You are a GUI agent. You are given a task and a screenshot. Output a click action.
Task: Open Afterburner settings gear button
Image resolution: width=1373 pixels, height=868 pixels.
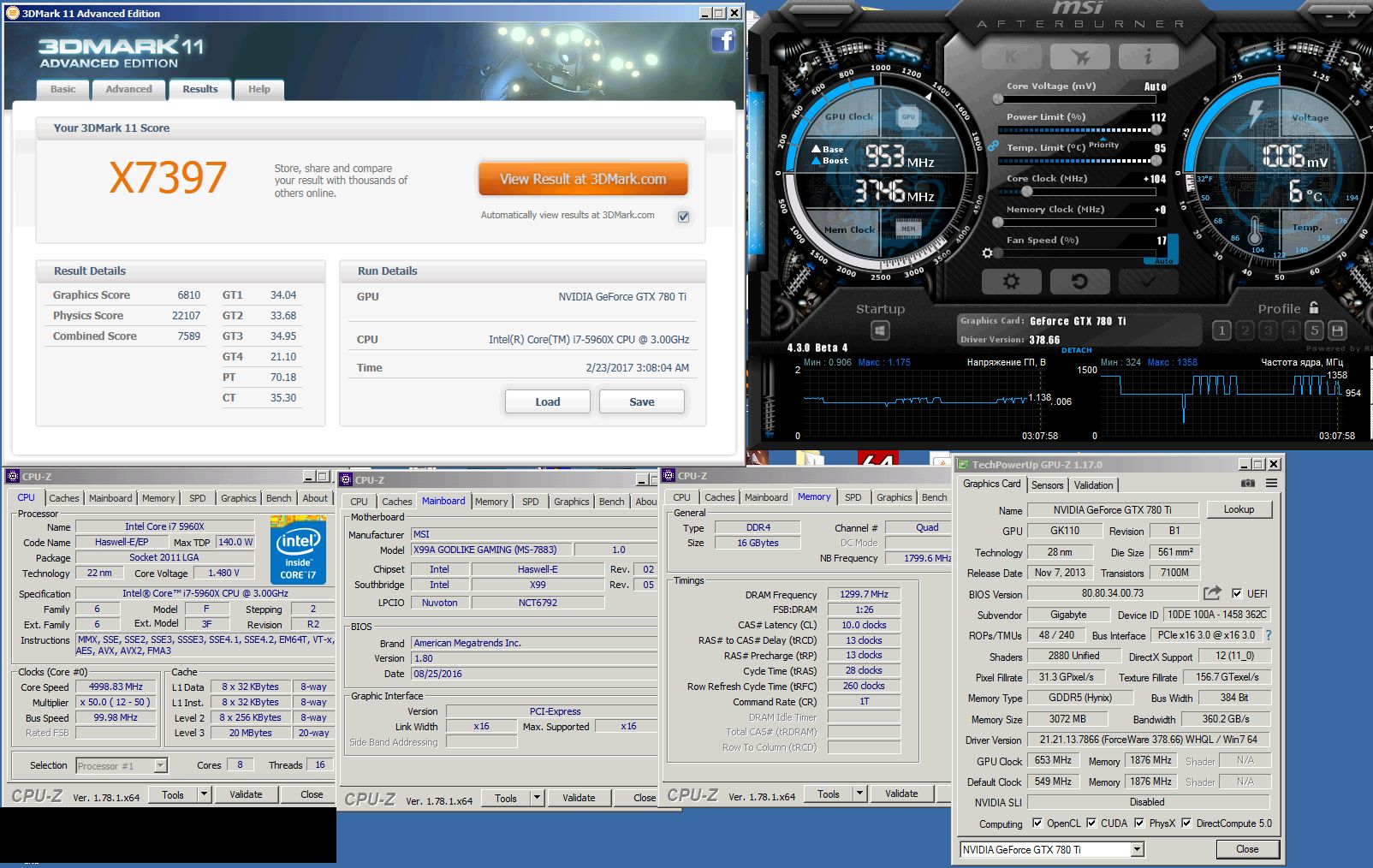pos(1012,281)
